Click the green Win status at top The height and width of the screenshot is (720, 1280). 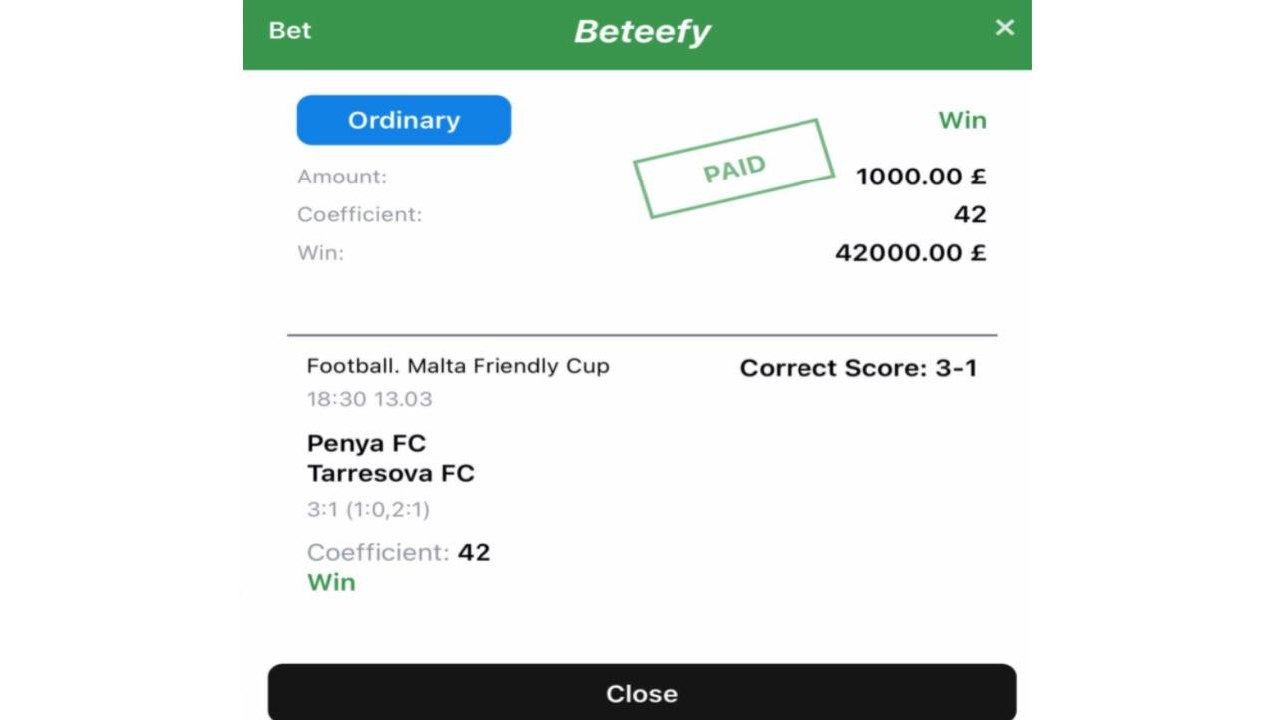962,120
